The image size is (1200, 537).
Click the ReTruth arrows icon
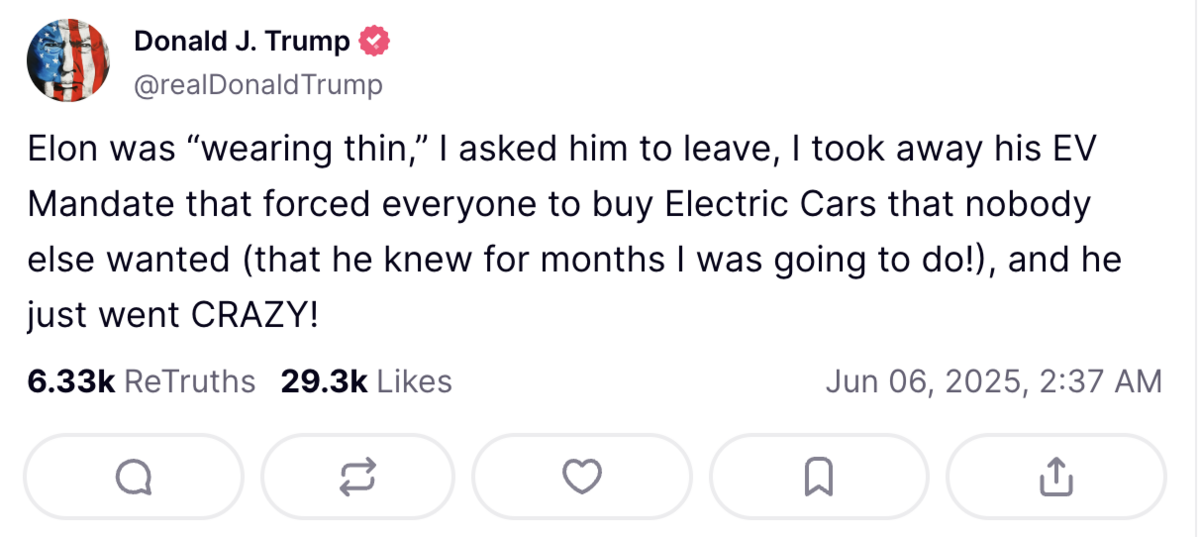(x=358, y=478)
